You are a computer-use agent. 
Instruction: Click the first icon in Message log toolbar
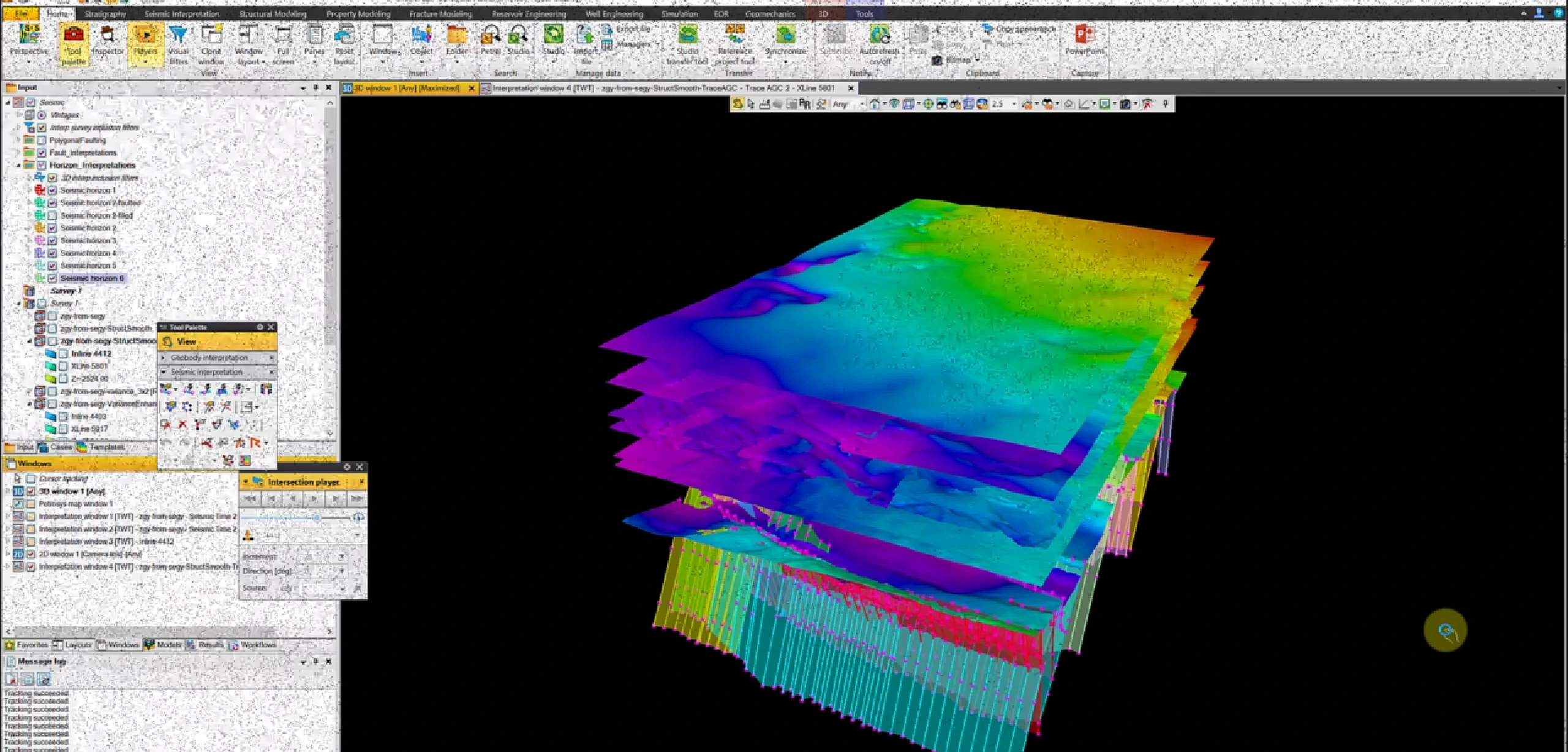pos(12,678)
